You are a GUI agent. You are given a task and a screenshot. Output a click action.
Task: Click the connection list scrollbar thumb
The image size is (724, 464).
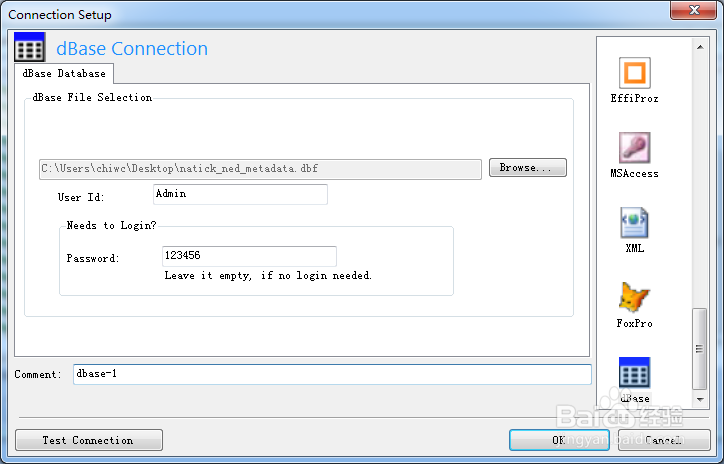(700, 349)
